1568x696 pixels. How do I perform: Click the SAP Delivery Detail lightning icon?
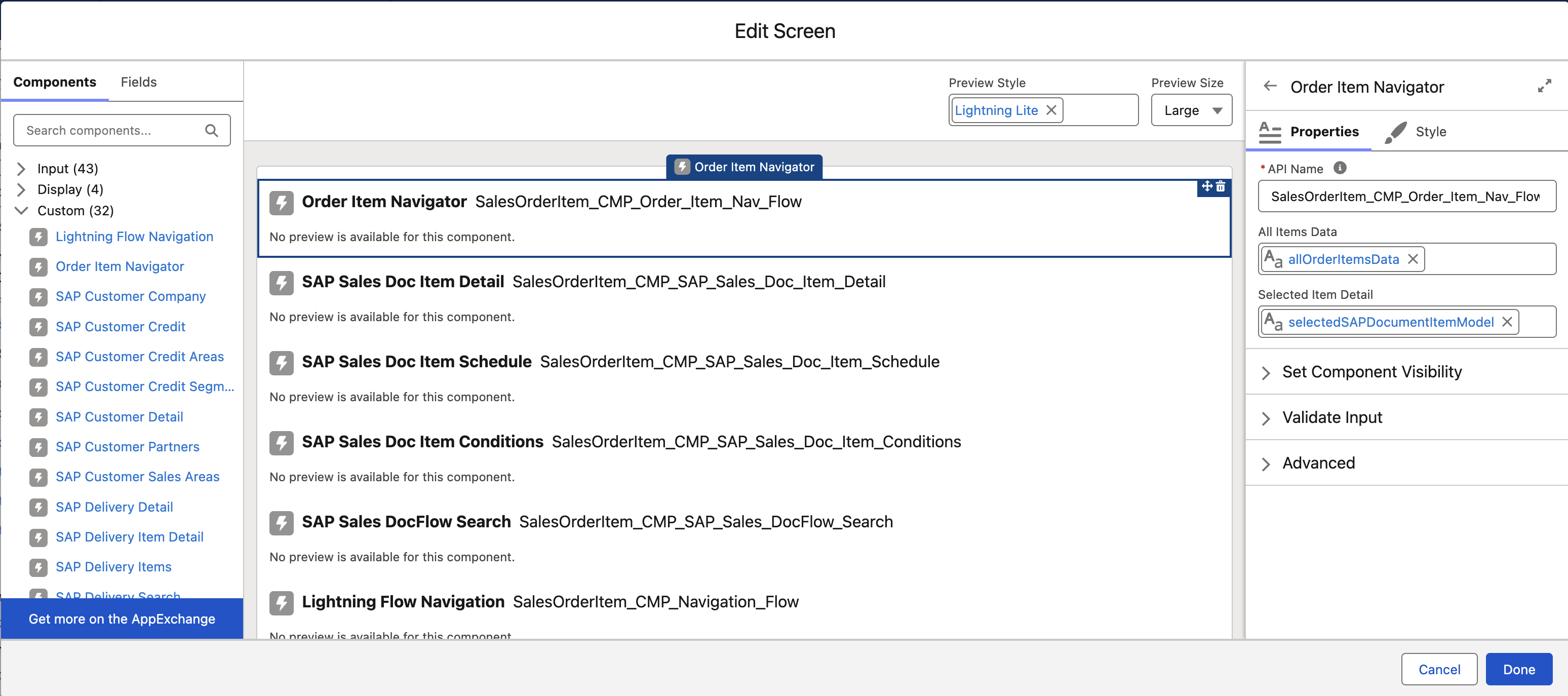click(x=38, y=507)
